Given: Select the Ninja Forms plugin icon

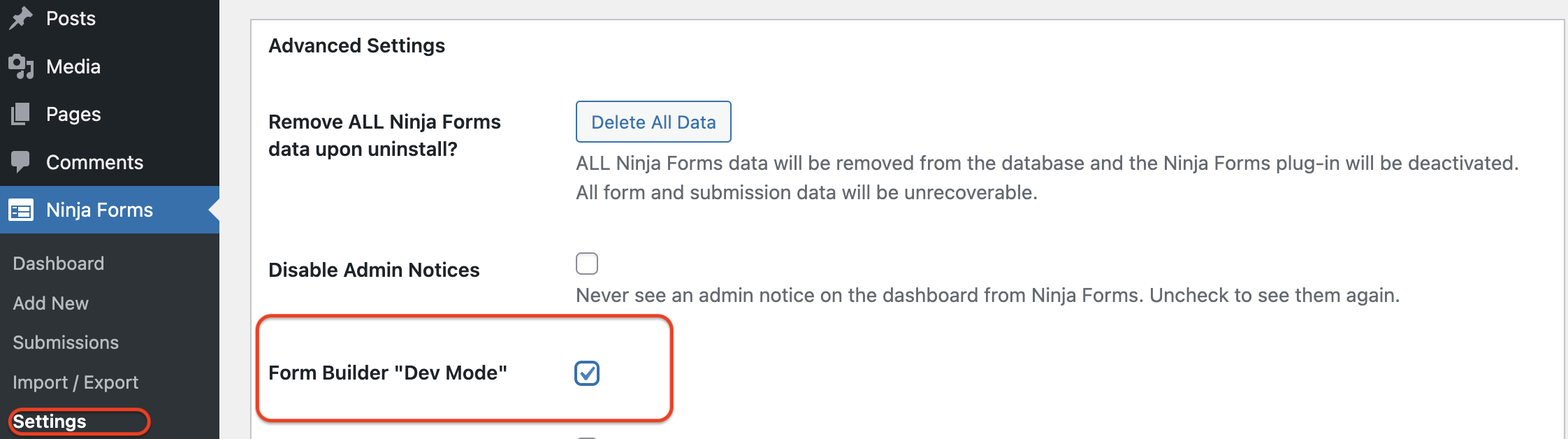Looking at the screenshot, I should pyautogui.click(x=23, y=209).
